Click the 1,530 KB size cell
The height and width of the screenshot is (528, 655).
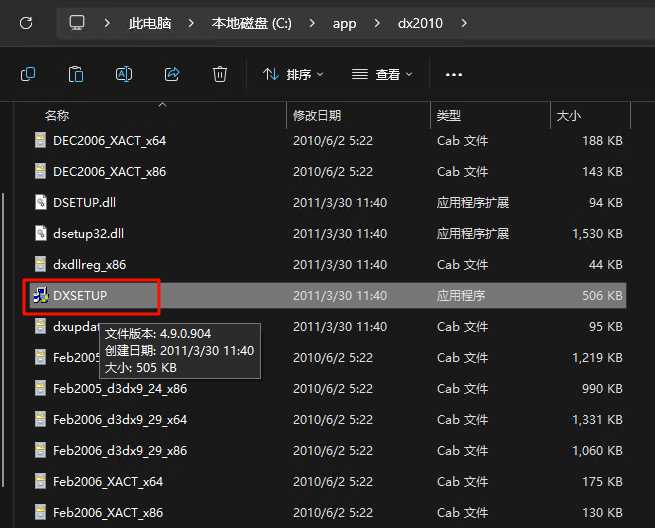597,234
